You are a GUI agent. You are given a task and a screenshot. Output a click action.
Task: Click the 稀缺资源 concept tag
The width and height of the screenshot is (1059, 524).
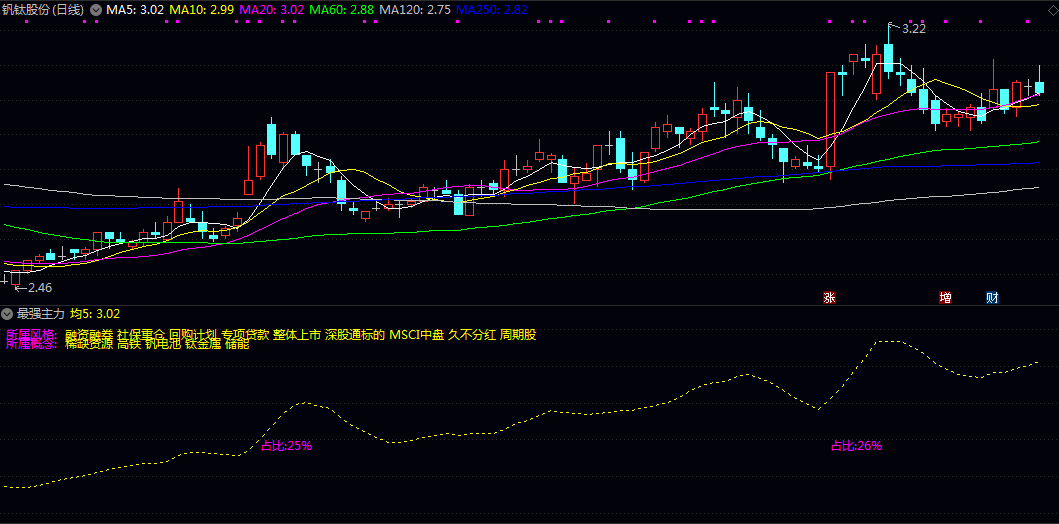pos(89,344)
